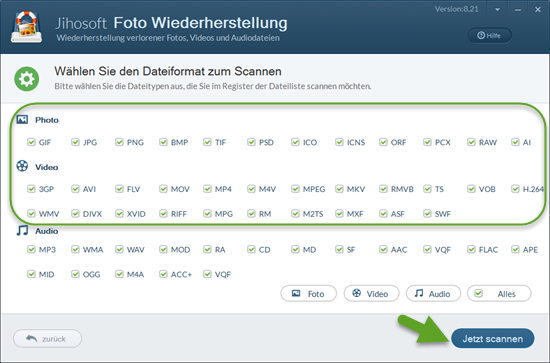Toggle the ACC+ audio checkbox
550x363 pixels.
pyautogui.click(x=163, y=274)
